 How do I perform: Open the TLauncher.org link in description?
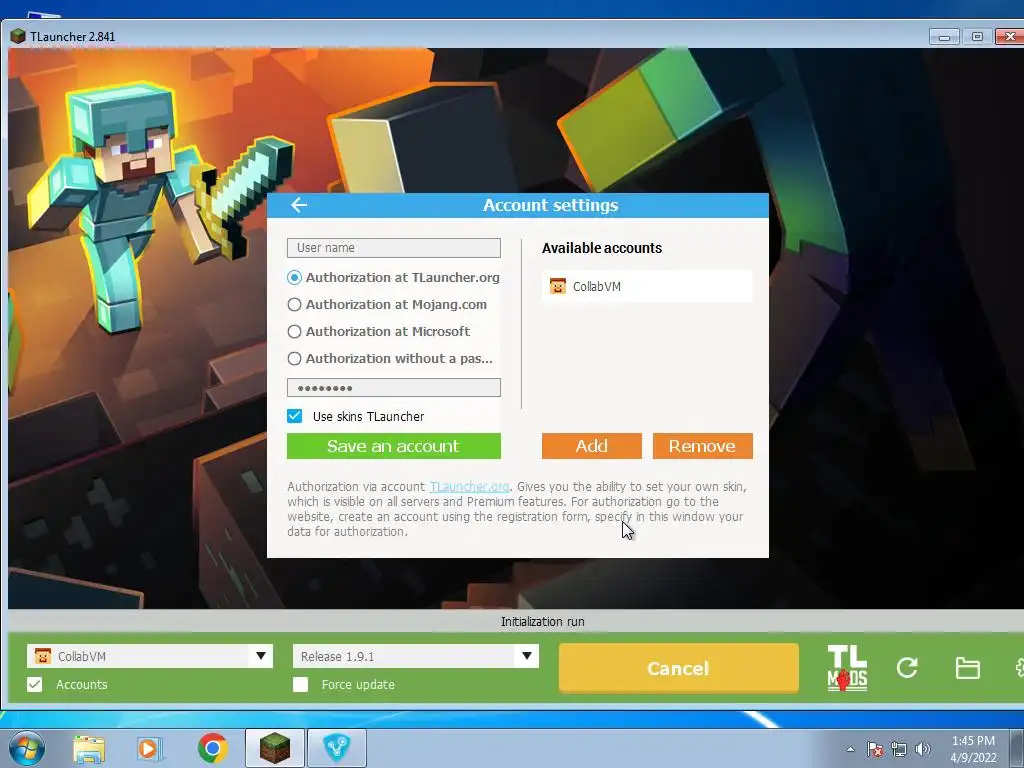(469, 487)
